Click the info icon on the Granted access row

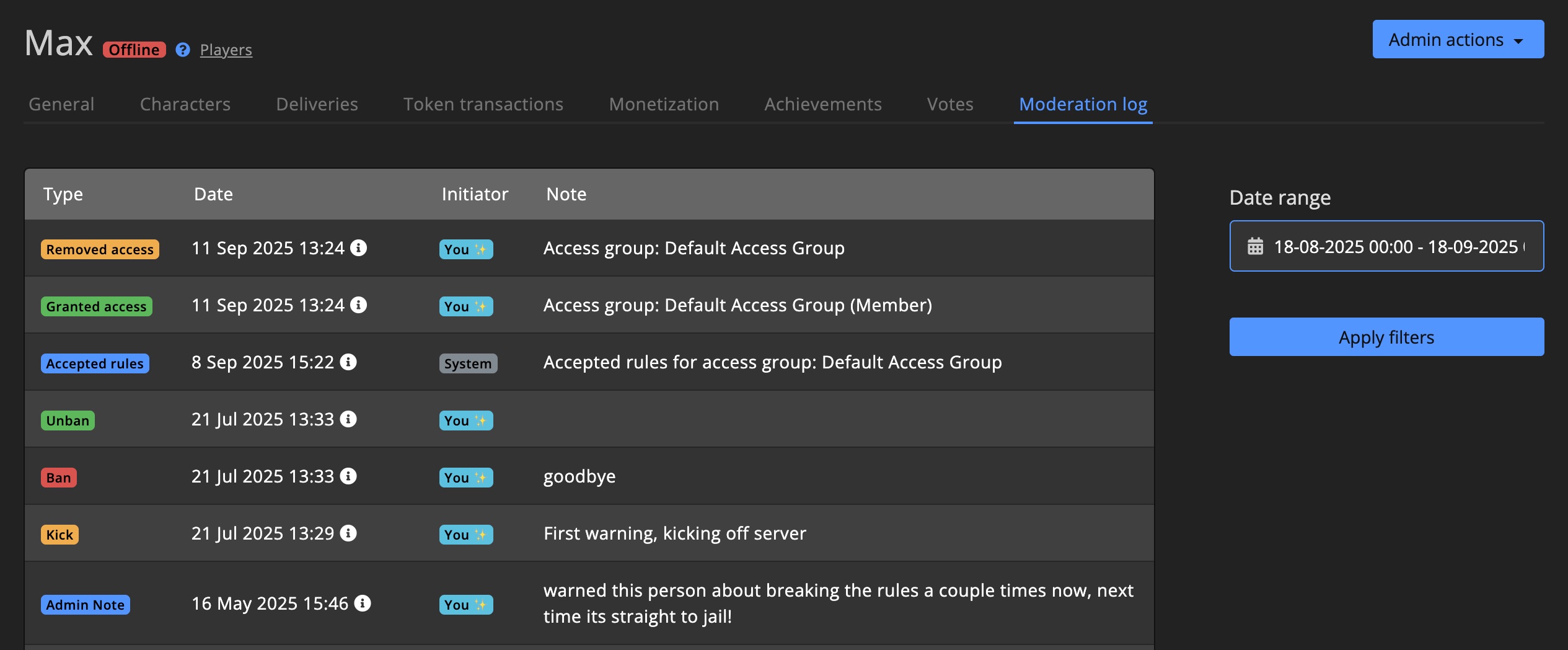(x=358, y=305)
